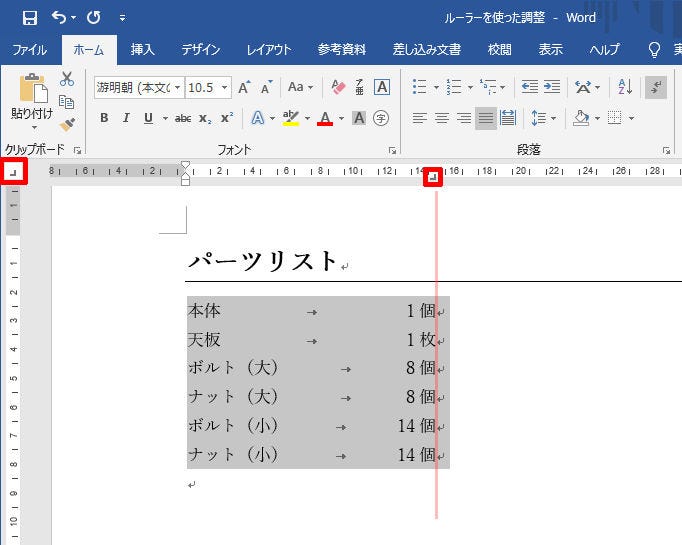The image size is (682, 545).
Task: Apply numbered list
Action: [454, 87]
